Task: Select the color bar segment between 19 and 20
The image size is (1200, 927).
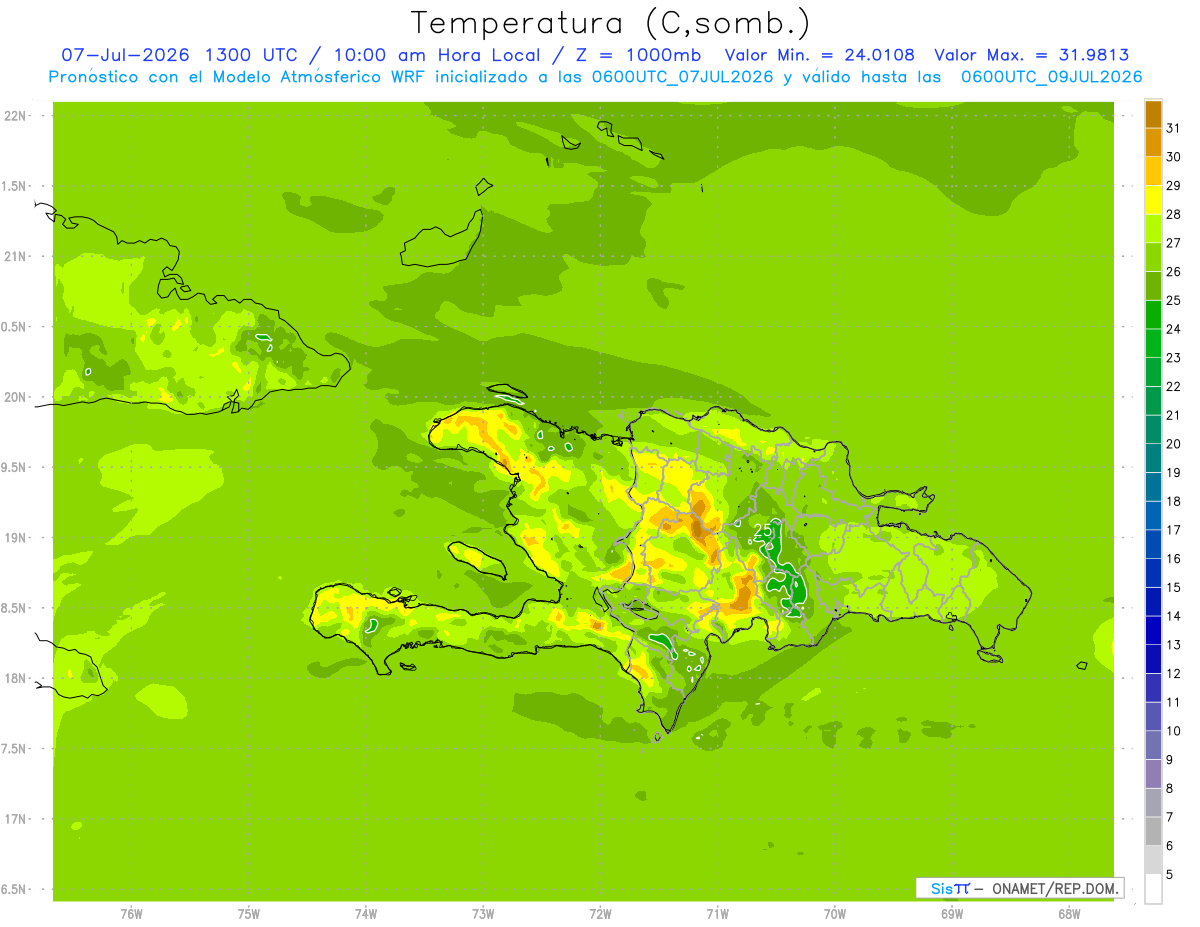Action: click(x=1153, y=458)
